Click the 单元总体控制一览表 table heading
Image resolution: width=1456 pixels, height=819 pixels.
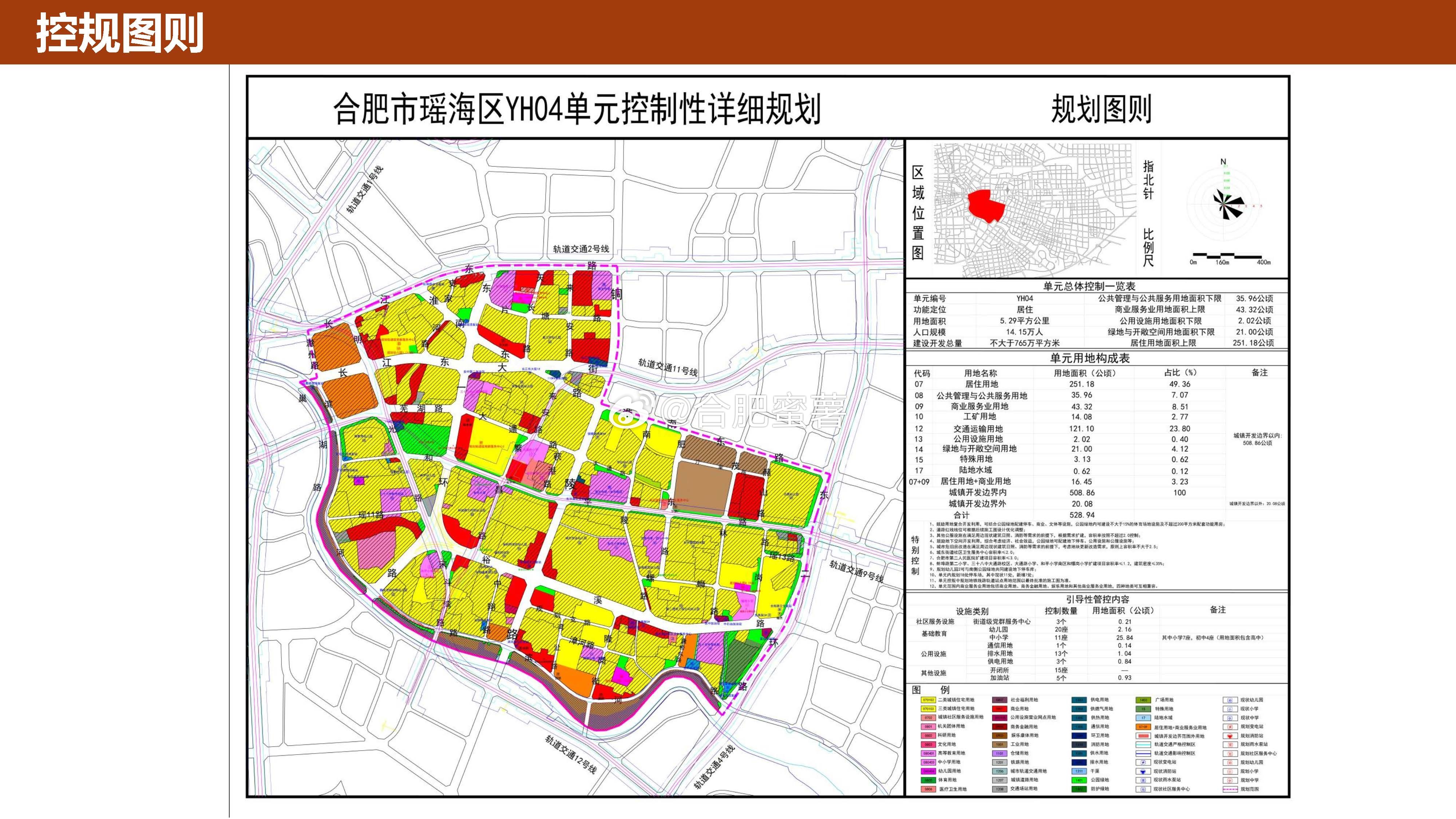pos(1089,286)
